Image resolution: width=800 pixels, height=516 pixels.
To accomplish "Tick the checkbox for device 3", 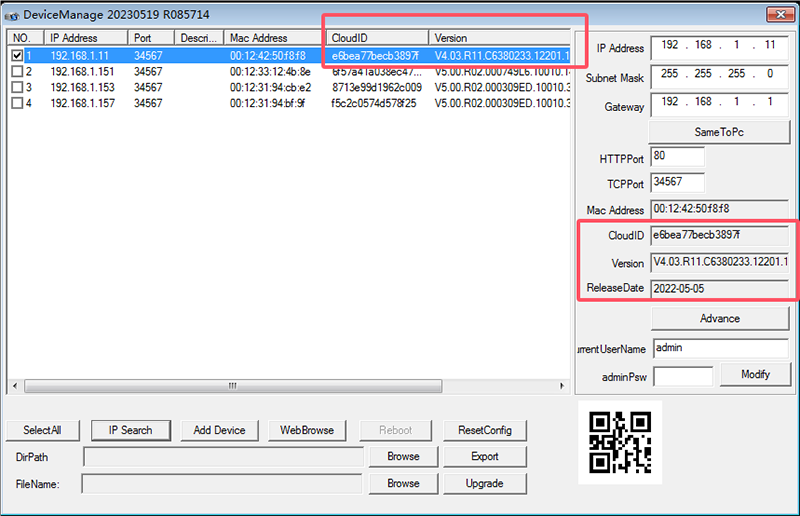I will point(17,87).
